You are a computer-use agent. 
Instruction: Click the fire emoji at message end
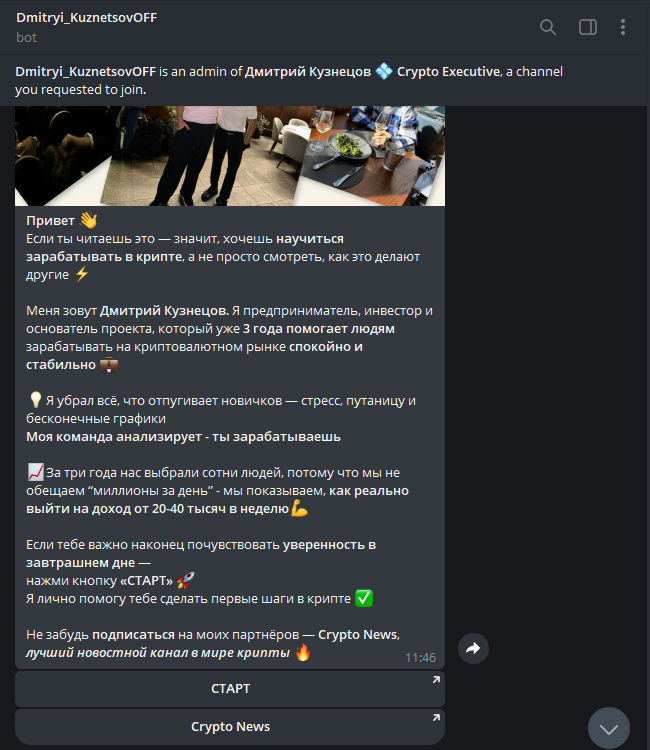[303, 652]
